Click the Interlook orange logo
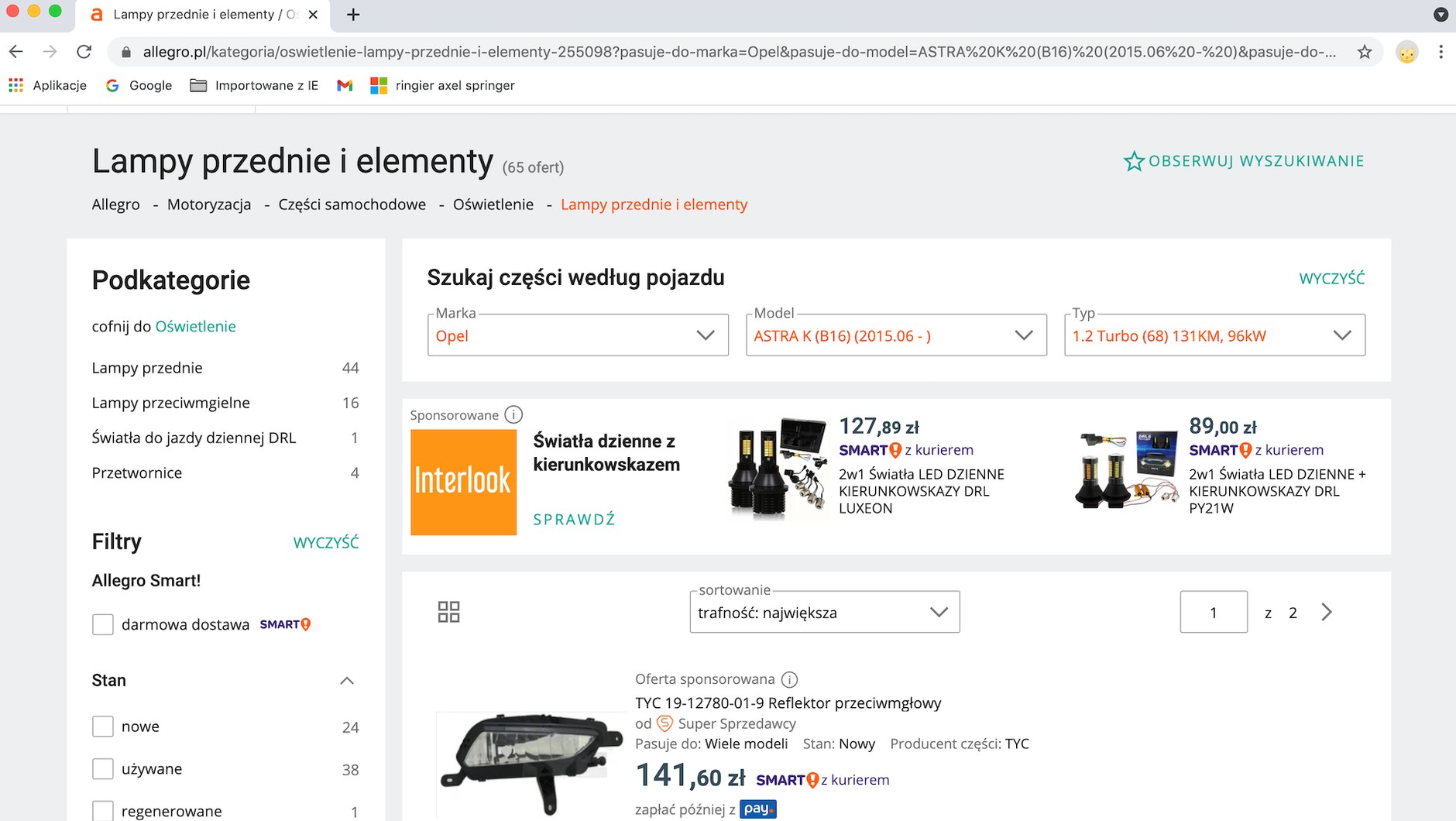Image resolution: width=1456 pixels, height=821 pixels. point(463,482)
